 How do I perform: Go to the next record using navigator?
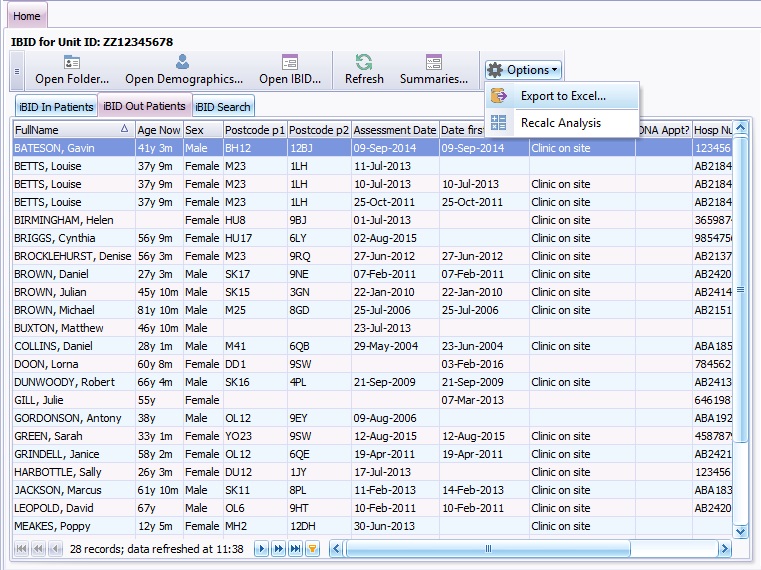click(x=262, y=549)
